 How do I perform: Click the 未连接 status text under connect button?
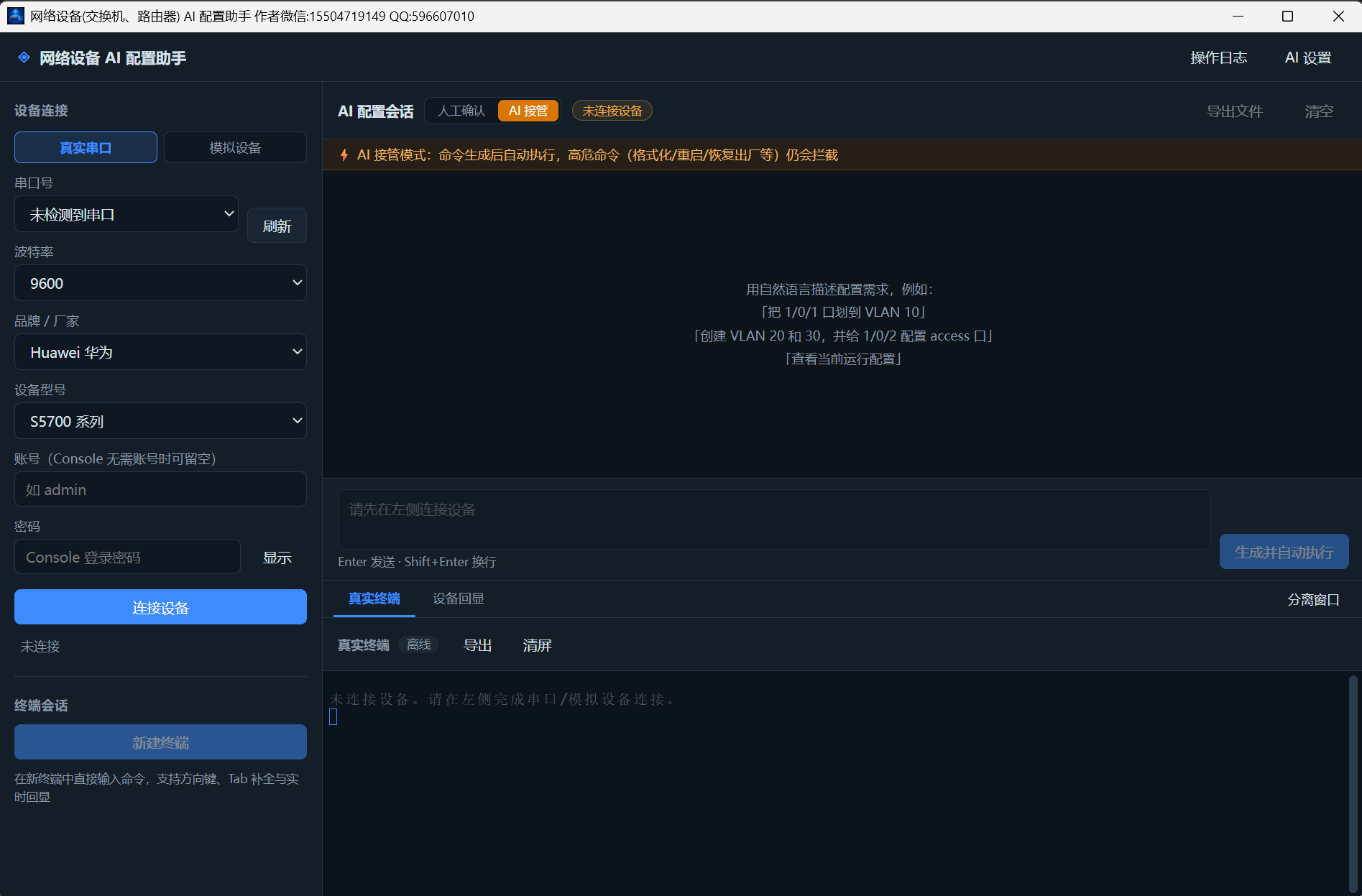click(x=40, y=646)
